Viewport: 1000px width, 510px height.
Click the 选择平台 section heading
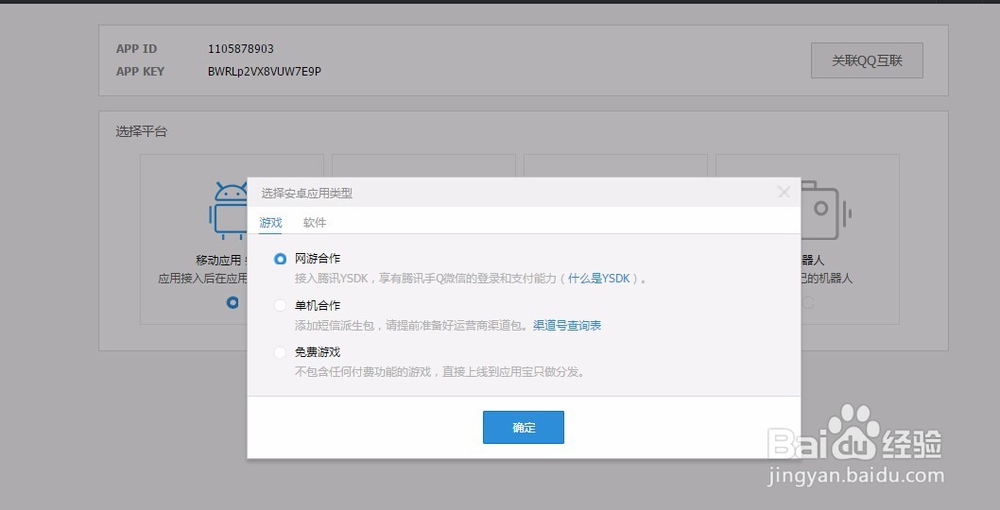(x=141, y=131)
